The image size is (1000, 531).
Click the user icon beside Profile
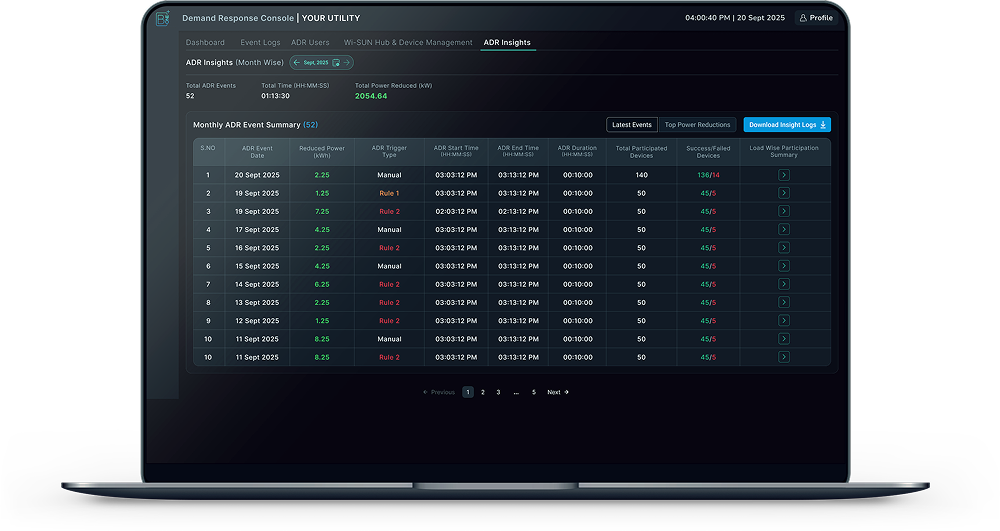(803, 18)
